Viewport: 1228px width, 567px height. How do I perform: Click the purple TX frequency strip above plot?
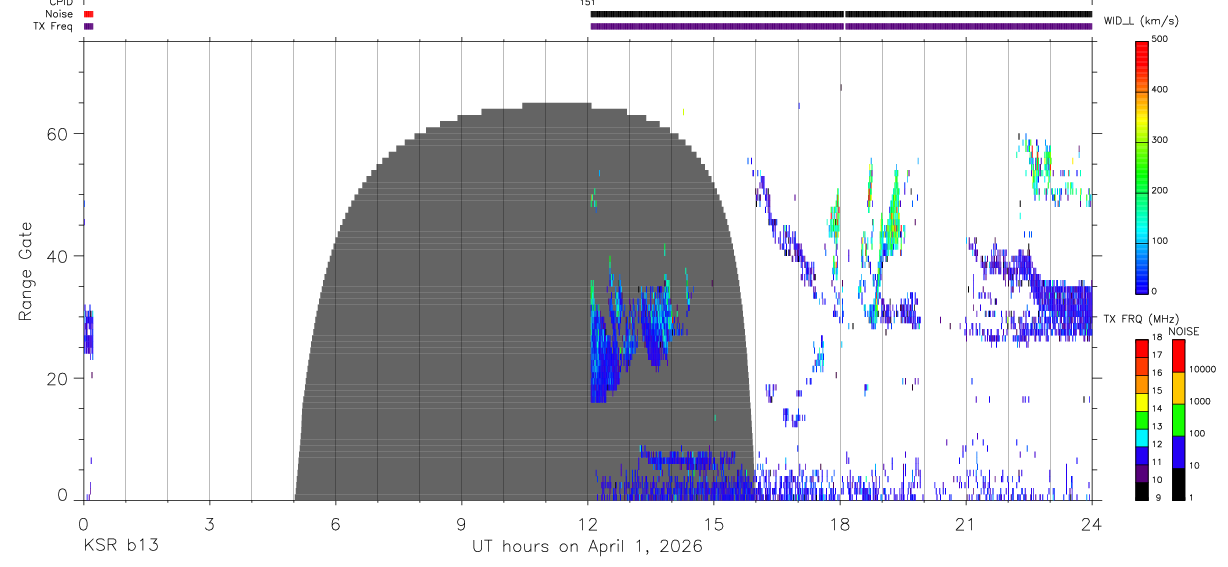[x=841, y=26]
